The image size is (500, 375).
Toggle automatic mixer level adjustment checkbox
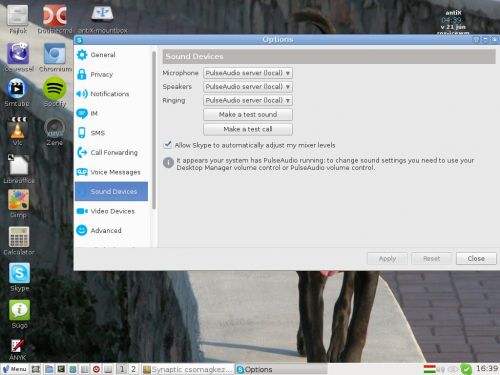[x=168, y=145]
